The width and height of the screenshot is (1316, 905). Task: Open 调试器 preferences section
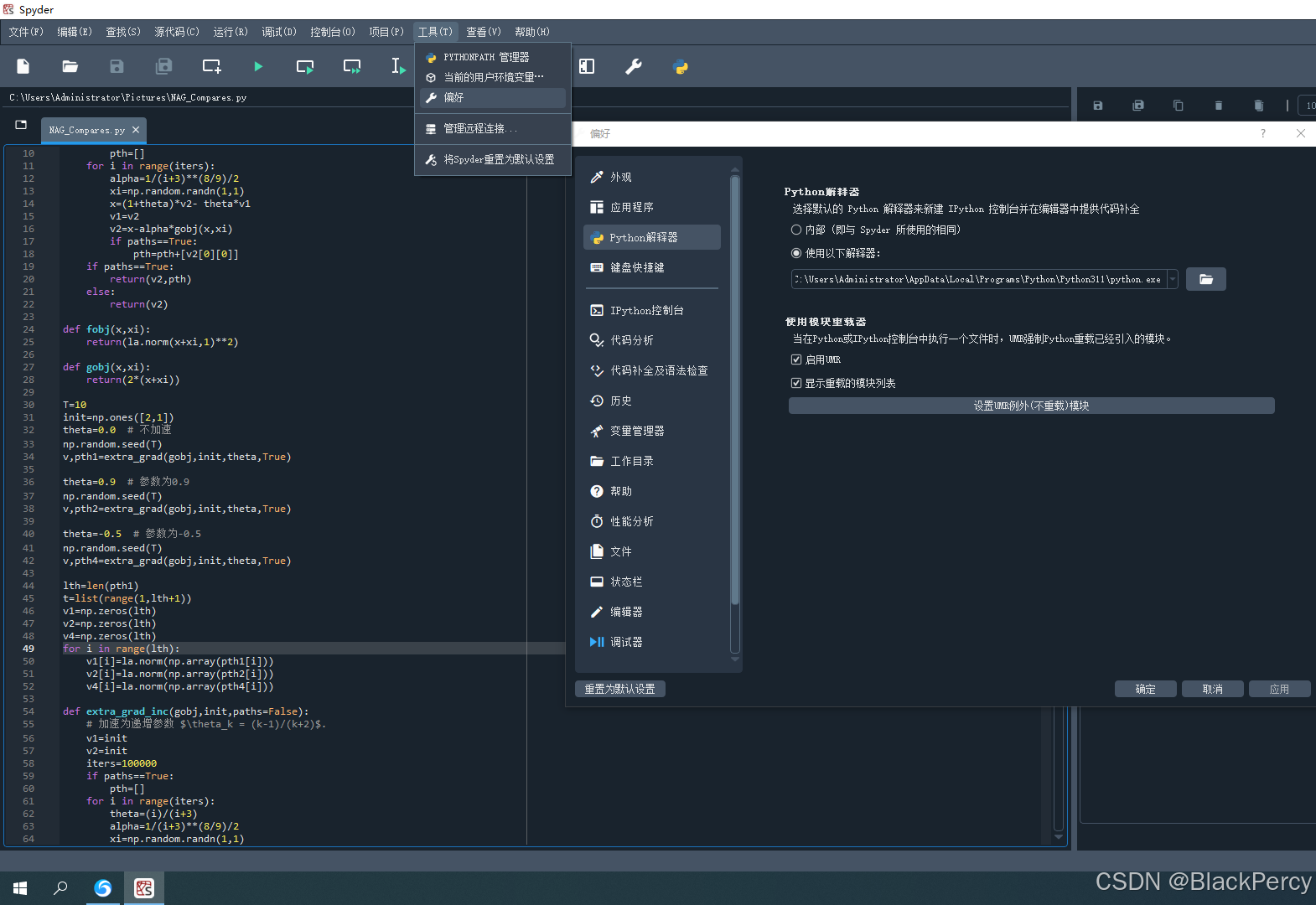tap(652, 642)
